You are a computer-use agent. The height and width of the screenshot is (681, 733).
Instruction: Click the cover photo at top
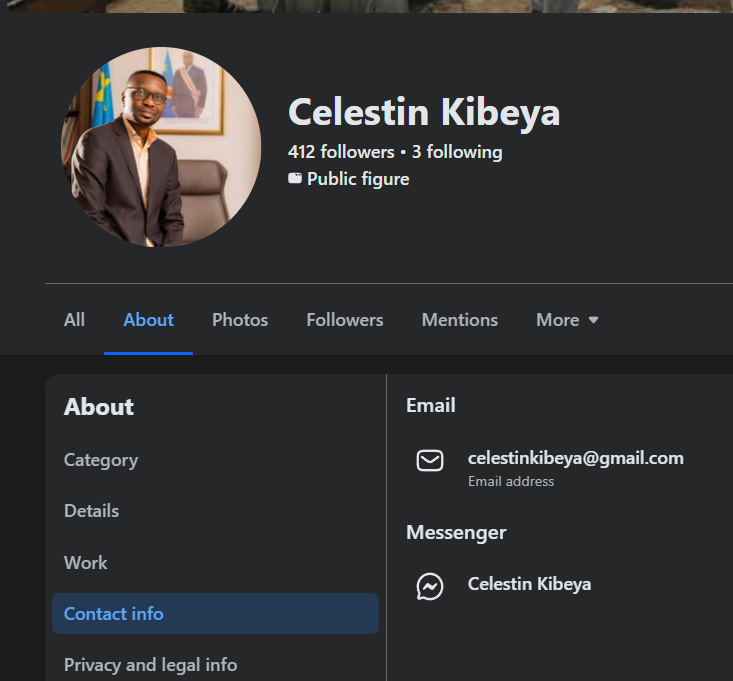(x=366, y=6)
